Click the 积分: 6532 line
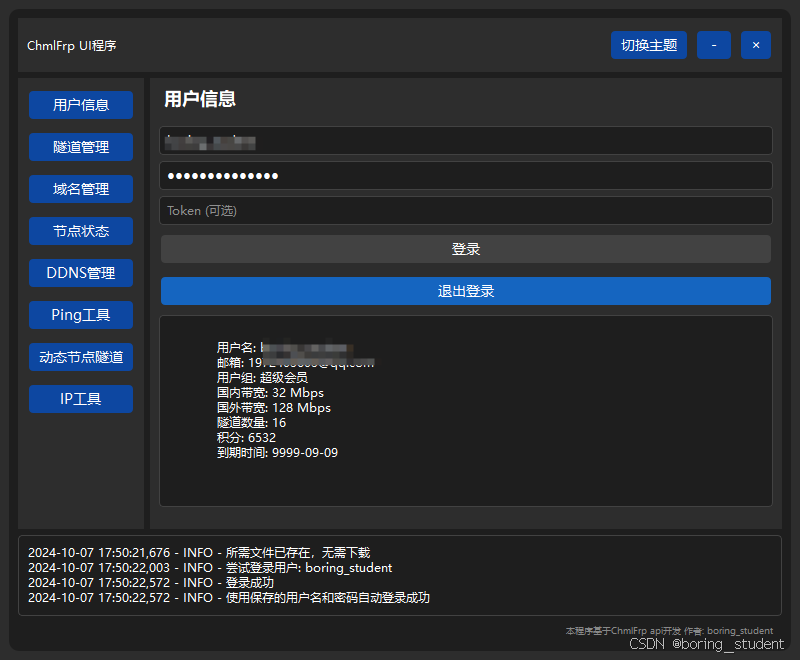This screenshot has width=800, height=660. point(246,438)
